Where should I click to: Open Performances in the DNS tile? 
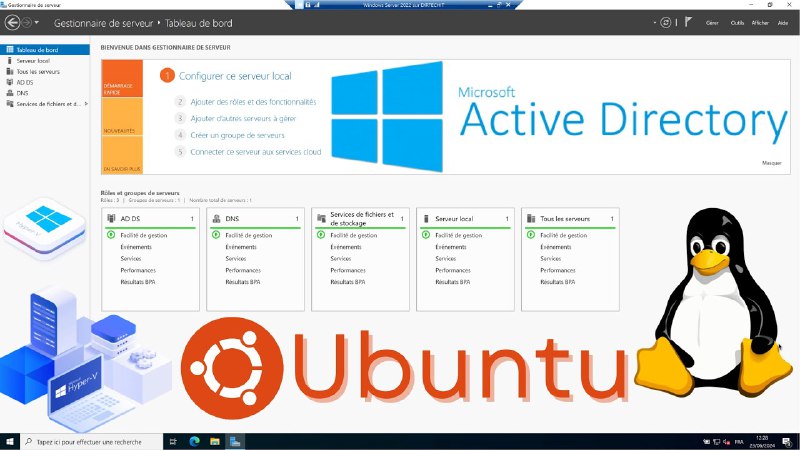coord(243,270)
